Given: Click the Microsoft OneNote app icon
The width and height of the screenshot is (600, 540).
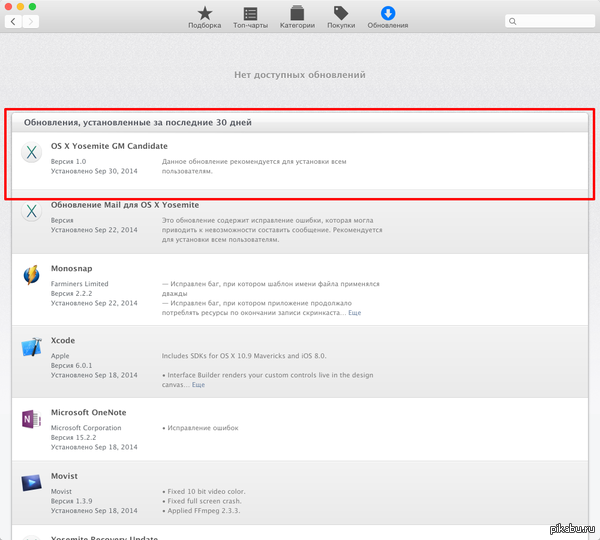Looking at the screenshot, I should [x=31, y=419].
